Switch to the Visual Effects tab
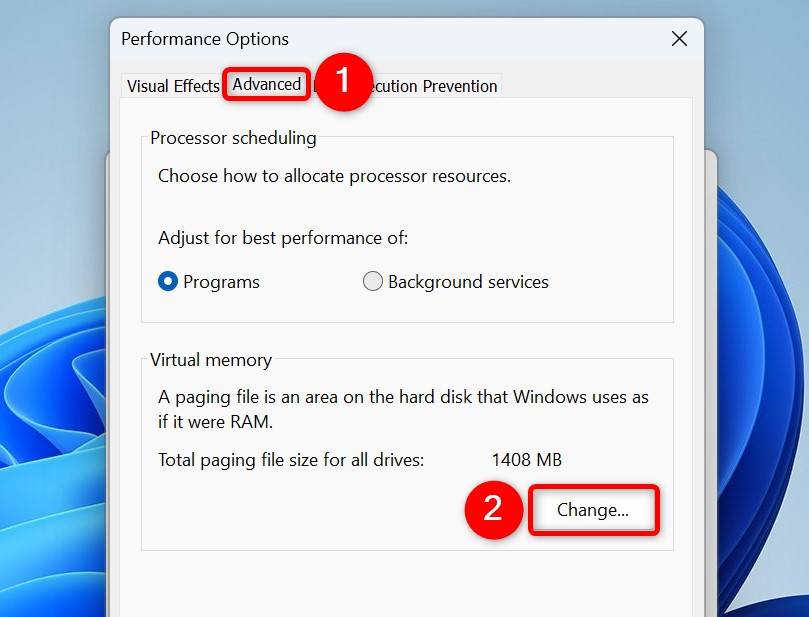 [x=171, y=86]
